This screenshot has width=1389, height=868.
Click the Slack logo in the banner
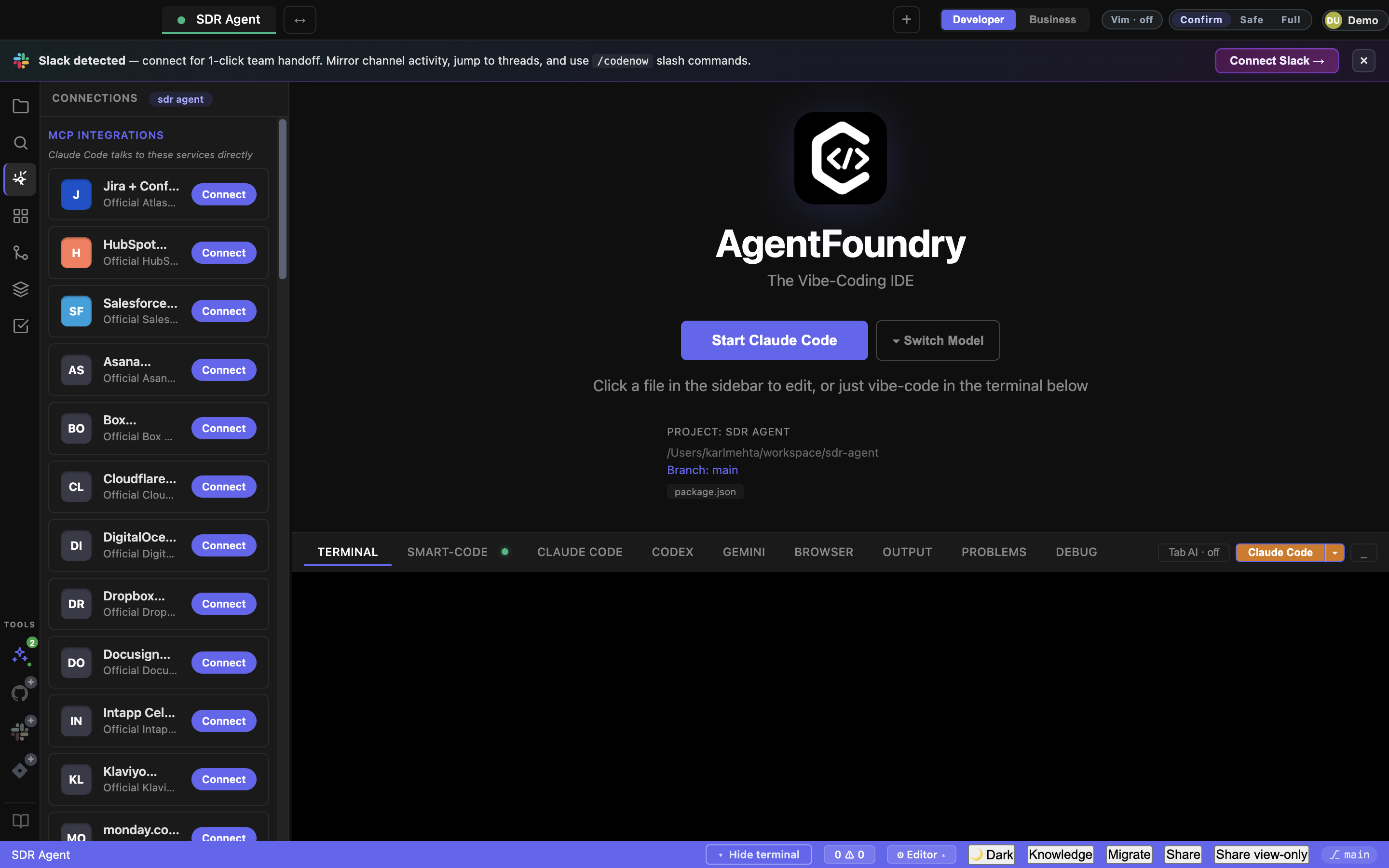point(21,61)
